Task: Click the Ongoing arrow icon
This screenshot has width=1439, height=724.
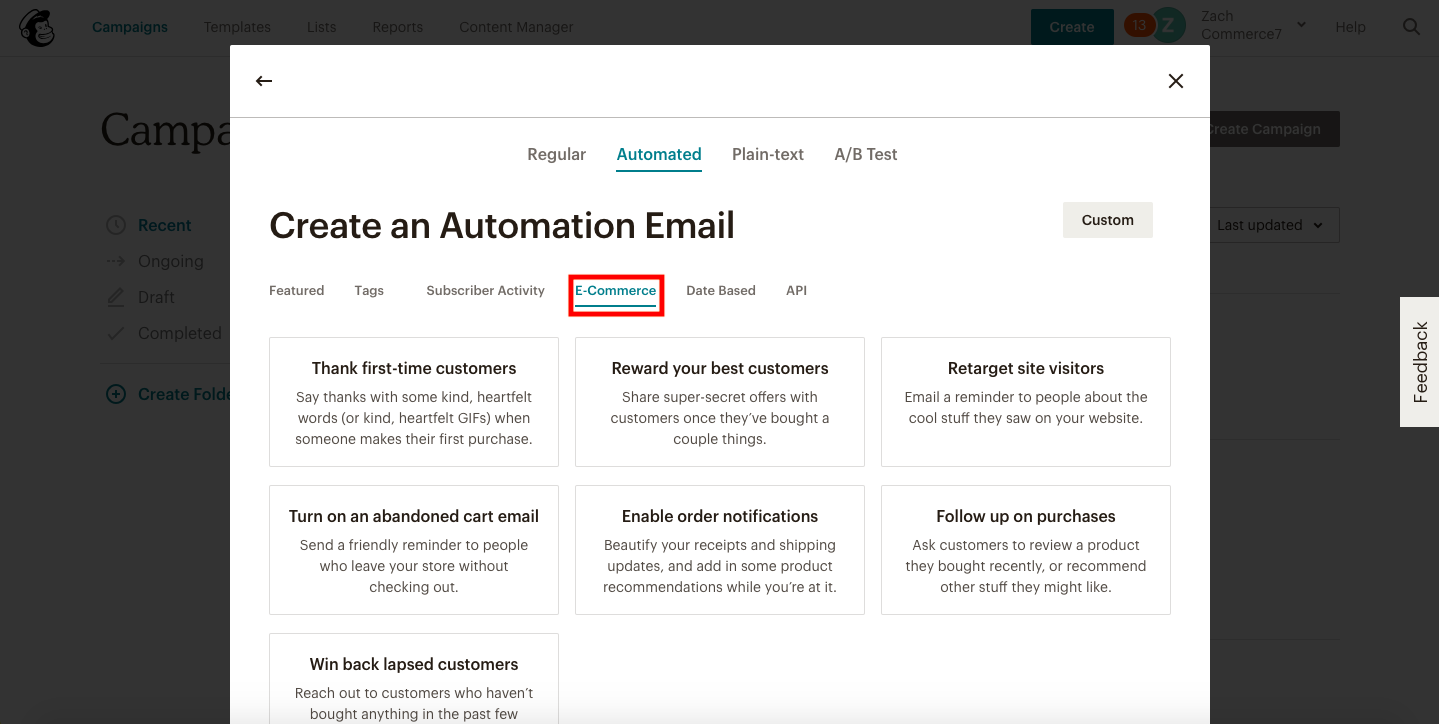Action: 117,261
